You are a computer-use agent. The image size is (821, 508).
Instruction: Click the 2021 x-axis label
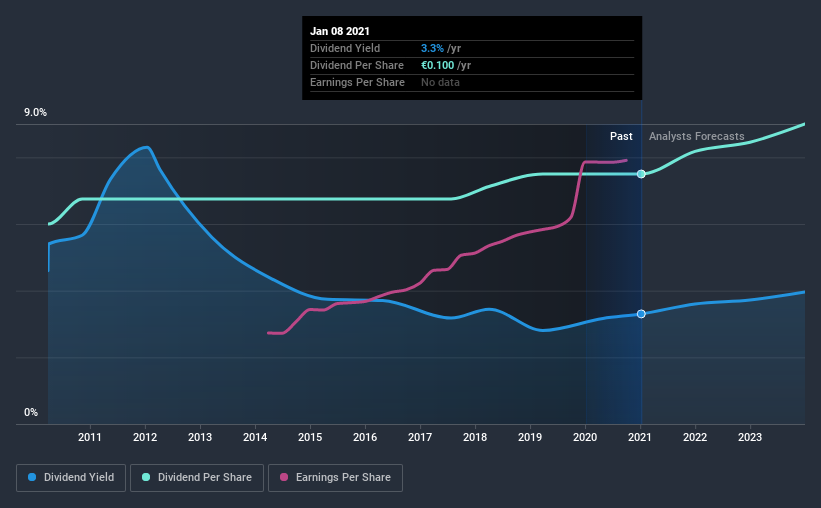[640, 437]
